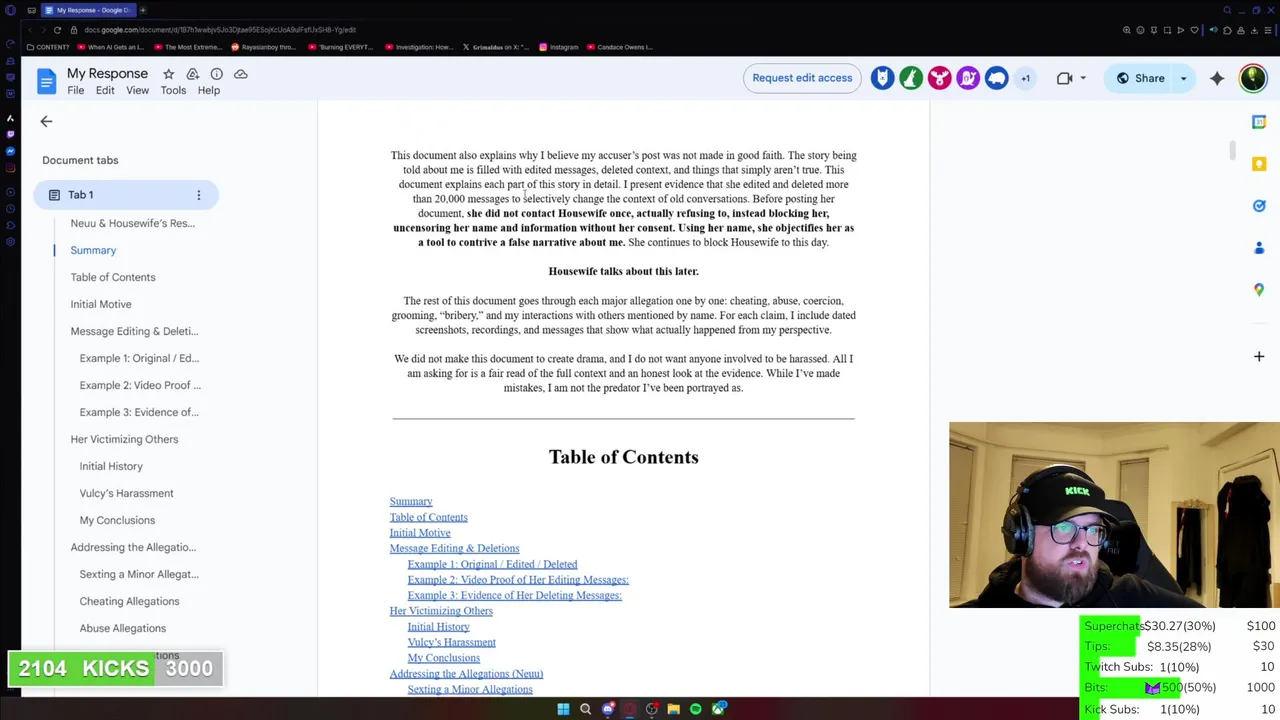The height and width of the screenshot is (720, 1280).
Task: Follow Example 2: Video Proof contents link
Action: coord(518,580)
